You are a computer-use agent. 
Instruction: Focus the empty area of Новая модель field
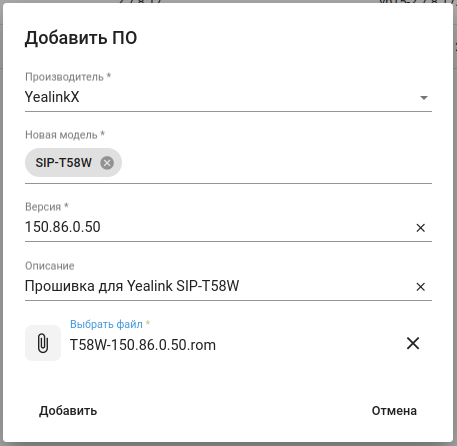277,163
